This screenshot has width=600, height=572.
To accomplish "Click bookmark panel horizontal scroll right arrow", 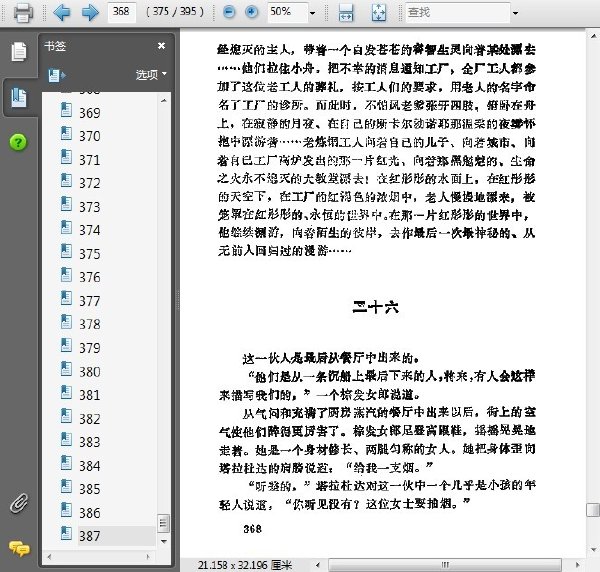I will pyautogui.click(x=148, y=557).
